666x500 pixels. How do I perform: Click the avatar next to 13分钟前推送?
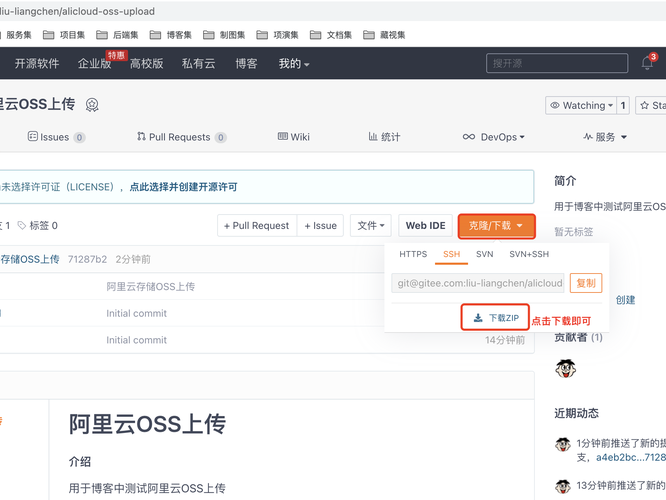click(563, 486)
